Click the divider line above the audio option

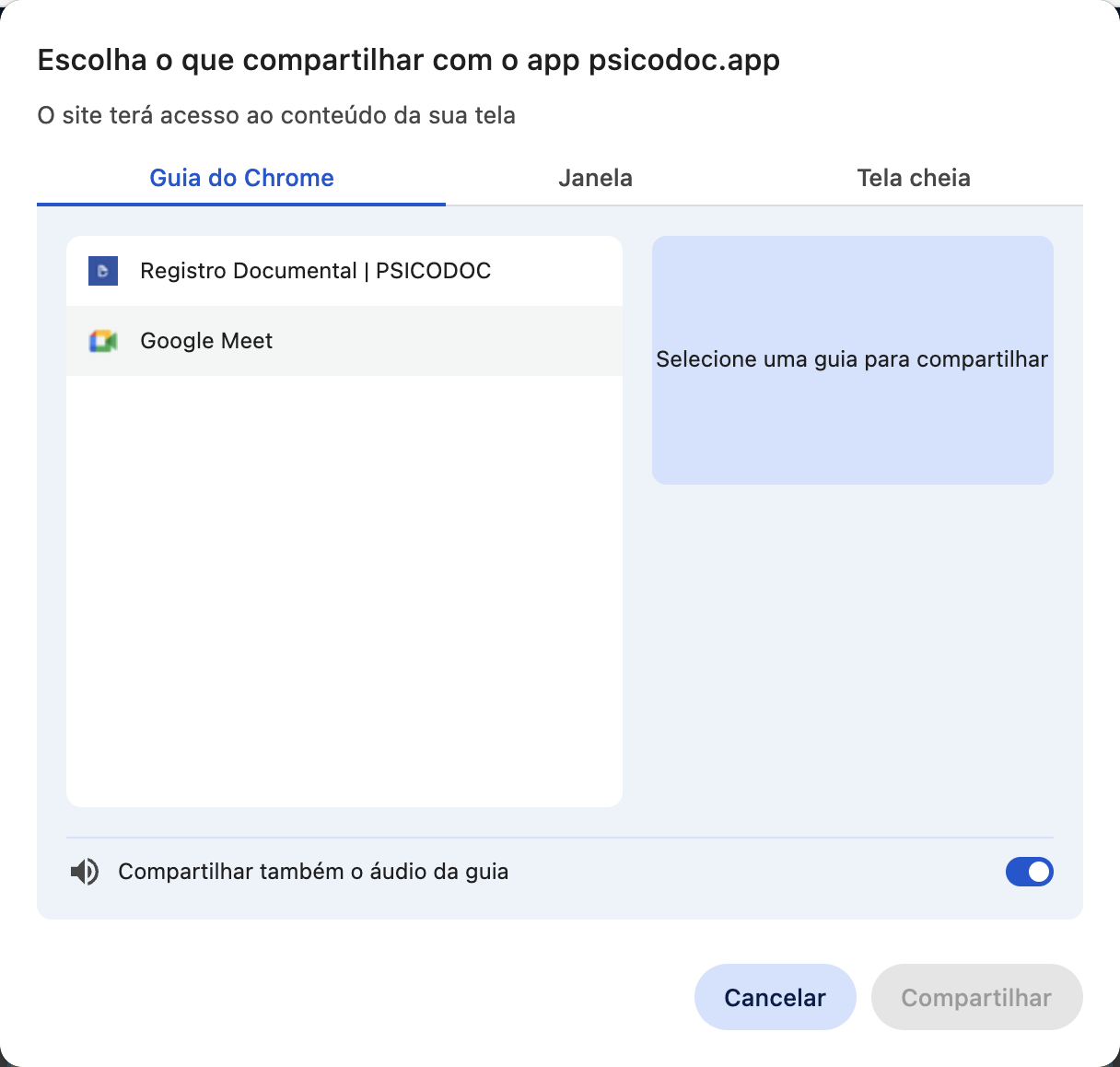(x=559, y=838)
